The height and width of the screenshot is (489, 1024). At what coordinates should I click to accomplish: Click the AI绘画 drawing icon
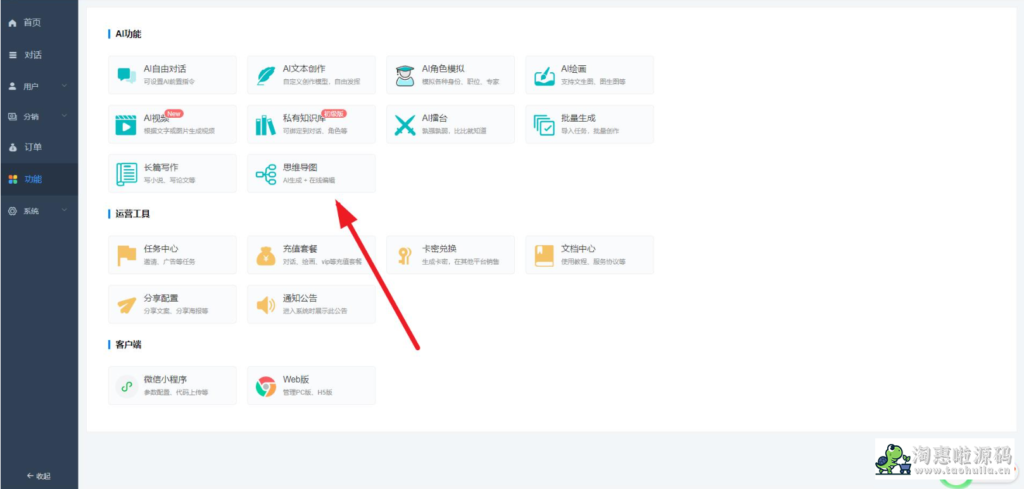544,75
